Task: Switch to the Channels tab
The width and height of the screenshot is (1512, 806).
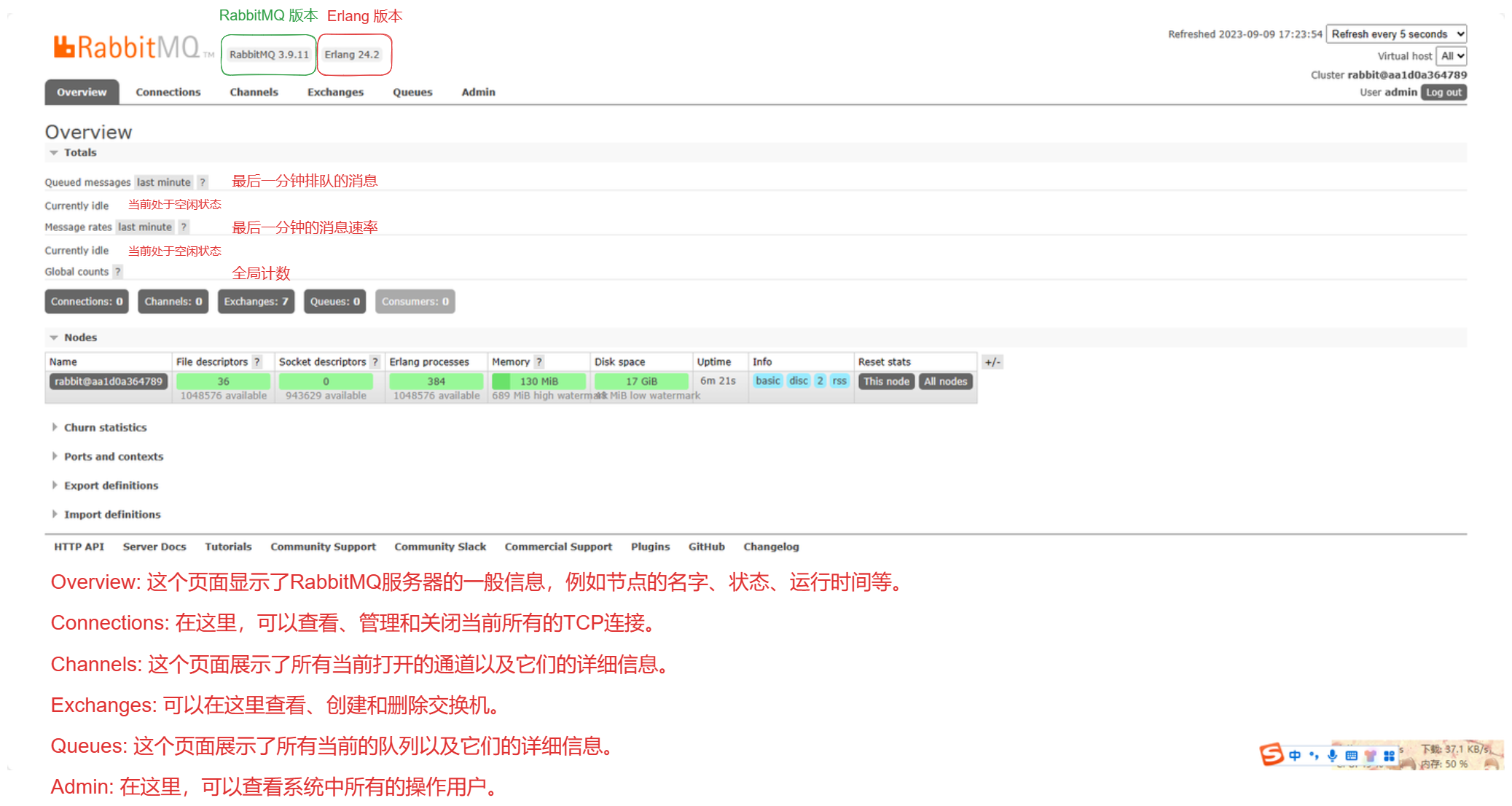Action: tap(254, 92)
